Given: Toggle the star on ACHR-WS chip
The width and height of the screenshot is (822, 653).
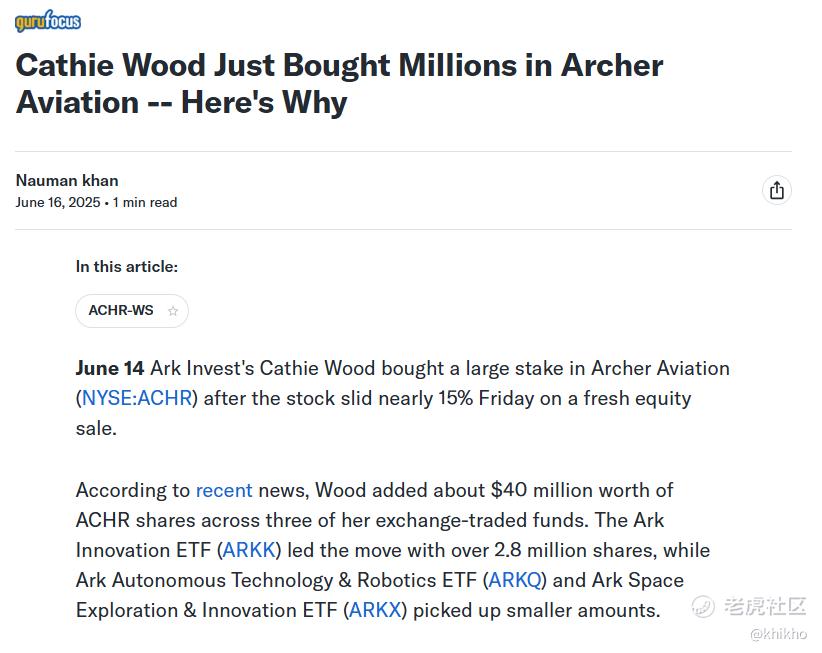Looking at the screenshot, I should [173, 311].
